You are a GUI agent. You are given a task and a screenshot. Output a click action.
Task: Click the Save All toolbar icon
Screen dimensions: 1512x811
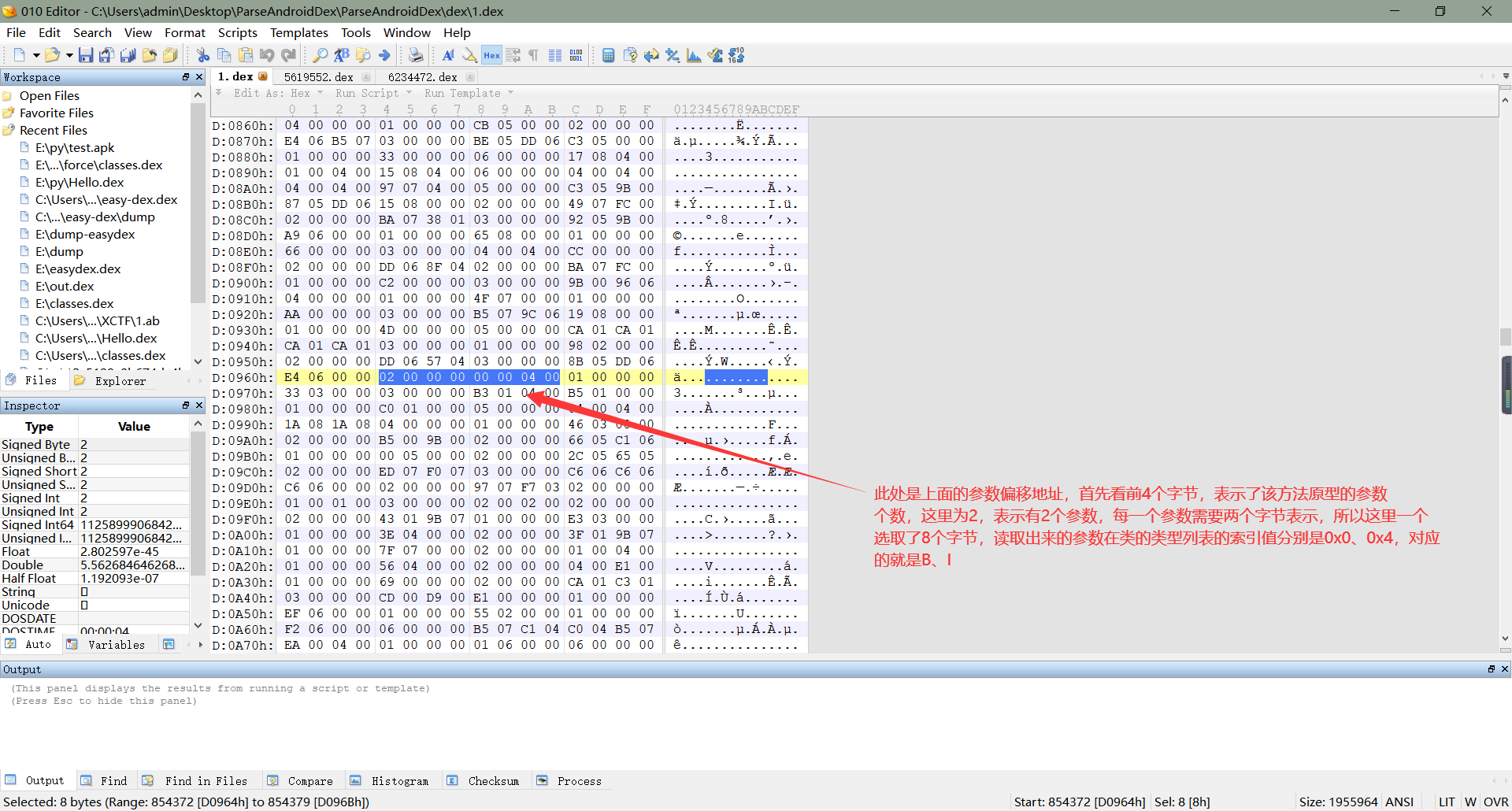[128, 55]
